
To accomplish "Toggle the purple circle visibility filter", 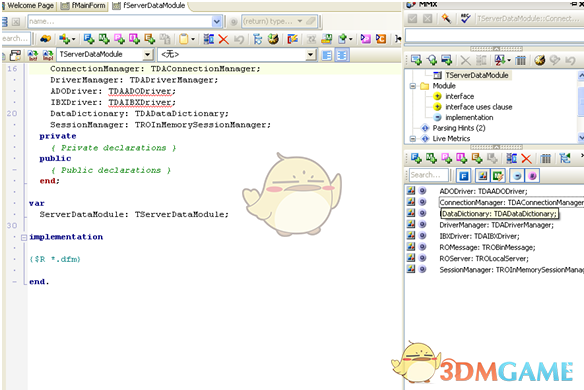I will click(x=532, y=175).
